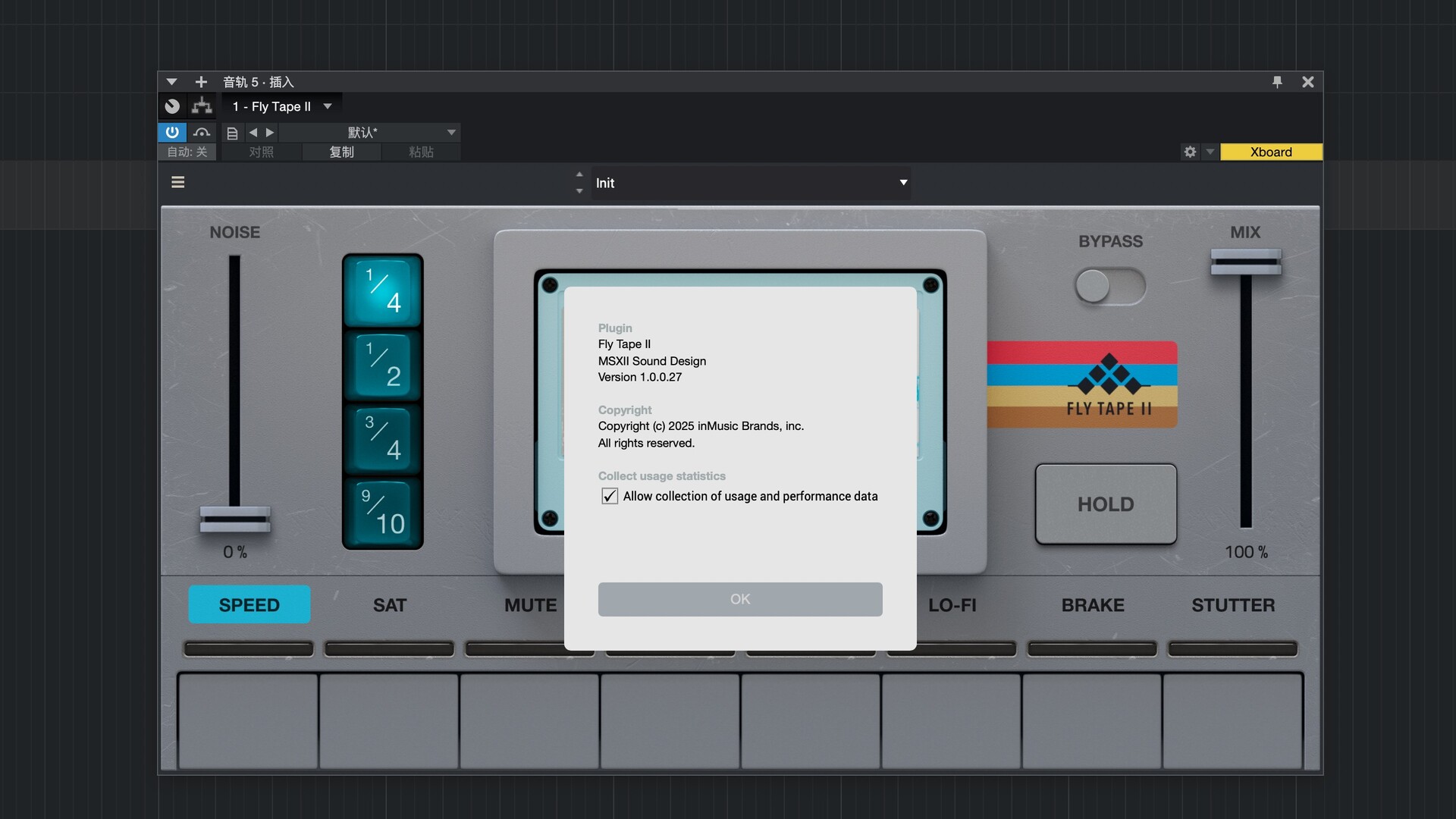Toggle the BYPASS switch
This screenshot has height=819, width=1456.
point(1109,287)
